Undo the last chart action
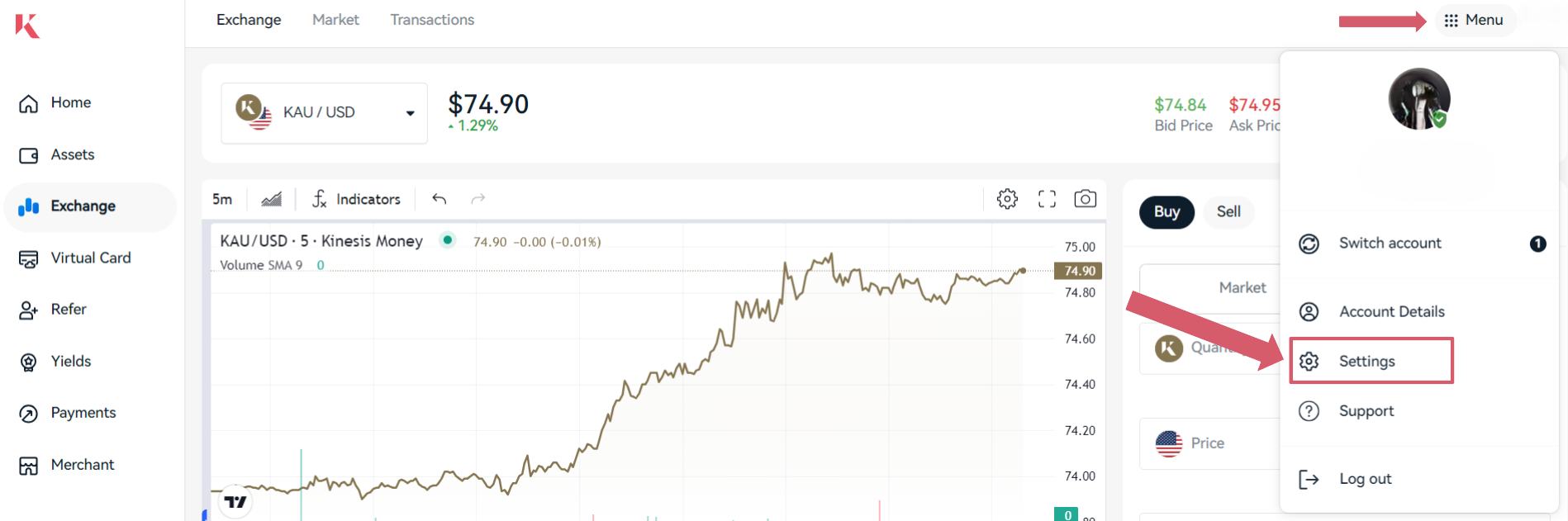Screen dimensions: 1568x521 (x=440, y=199)
